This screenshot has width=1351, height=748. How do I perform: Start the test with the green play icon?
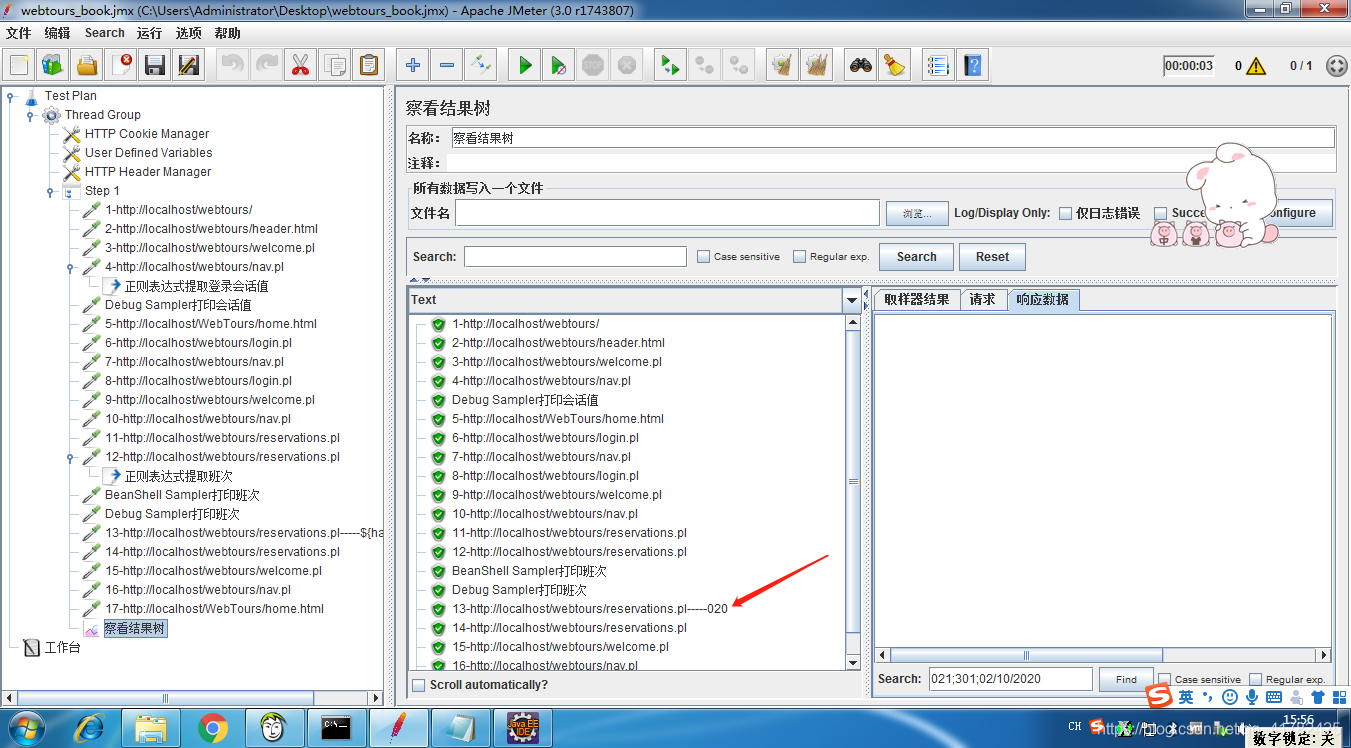click(524, 66)
